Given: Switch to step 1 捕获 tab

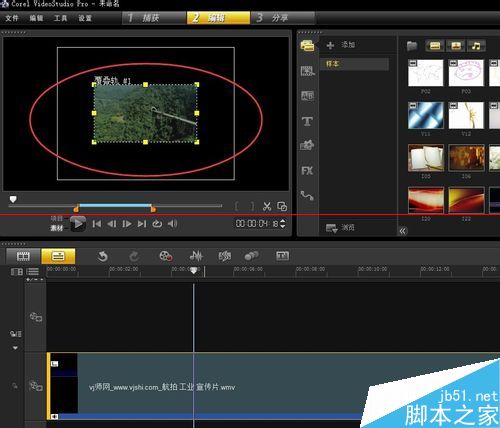Looking at the screenshot, I should point(153,18).
